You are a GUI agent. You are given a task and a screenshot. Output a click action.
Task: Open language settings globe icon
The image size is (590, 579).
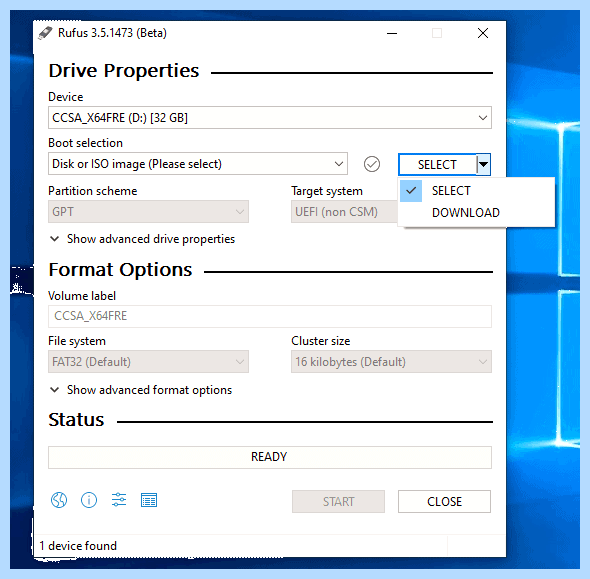pyautogui.click(x=59, y=500)
